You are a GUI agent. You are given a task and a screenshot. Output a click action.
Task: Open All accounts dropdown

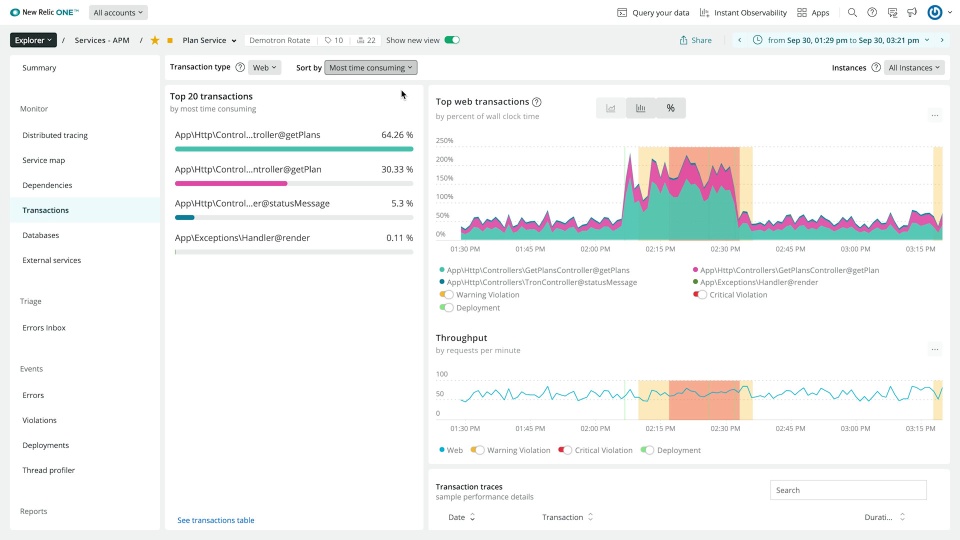click(x=118, y=12)
